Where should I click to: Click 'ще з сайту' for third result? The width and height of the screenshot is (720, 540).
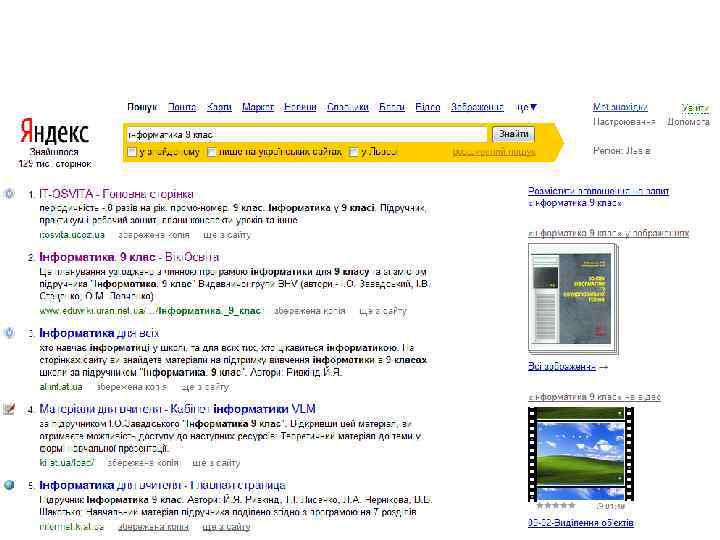tap(204, 387)
